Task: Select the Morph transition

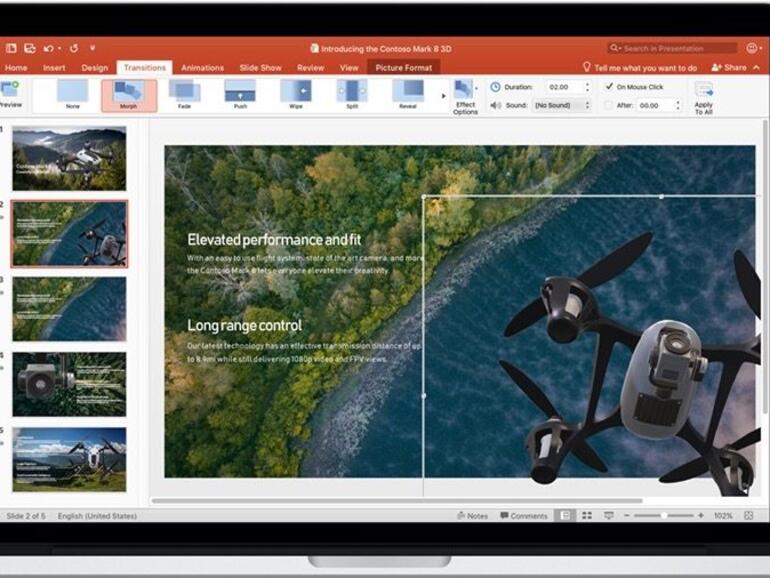Action: 129,95
